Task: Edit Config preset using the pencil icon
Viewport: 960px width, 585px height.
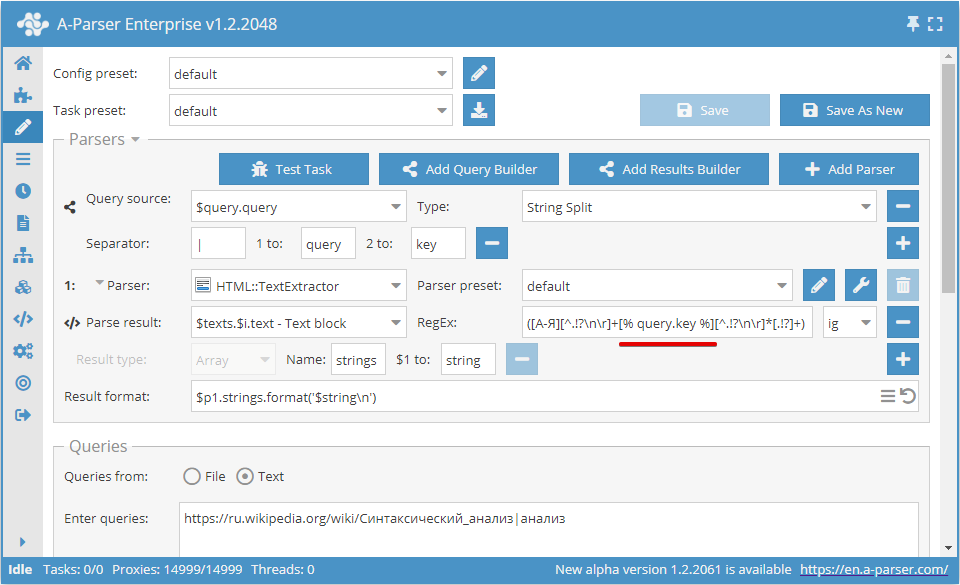Action: [478, 73]
